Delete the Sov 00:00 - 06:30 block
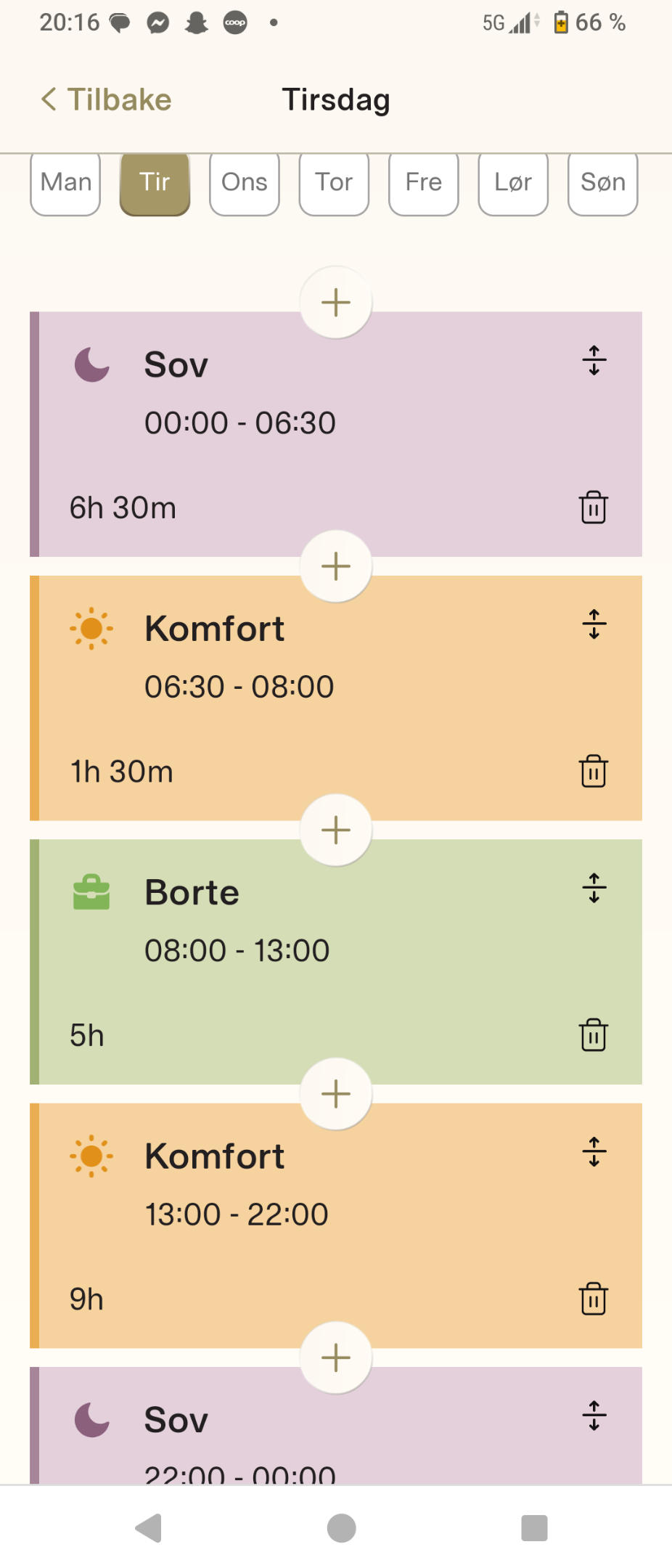The image size is (672, 1568). coord(593,507)
